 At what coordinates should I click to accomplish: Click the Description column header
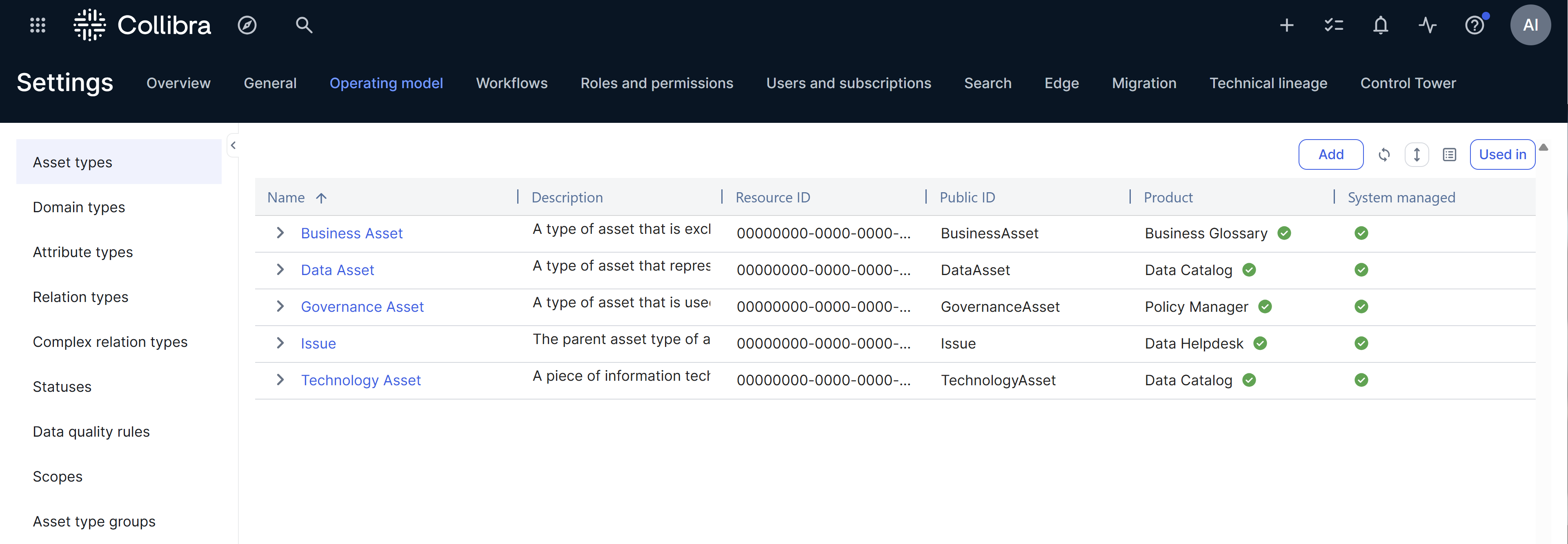pos(567,198)
